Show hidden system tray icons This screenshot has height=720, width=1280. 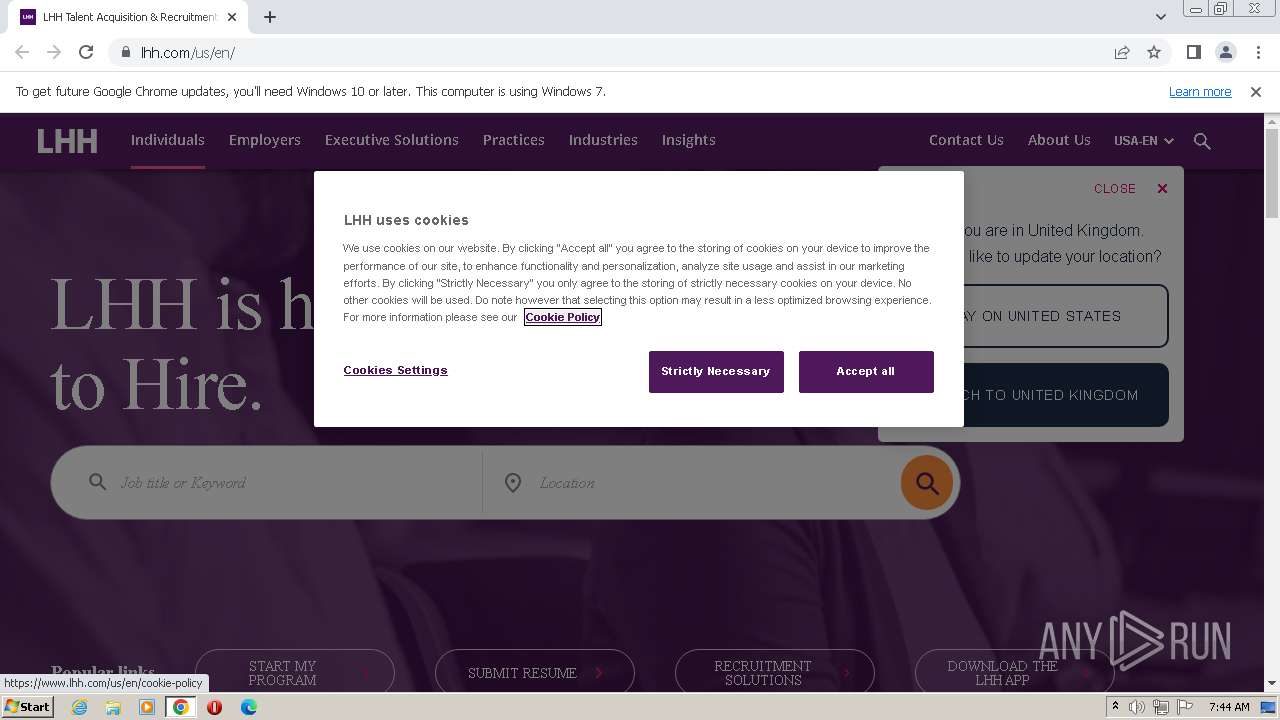coord(1115,707)
